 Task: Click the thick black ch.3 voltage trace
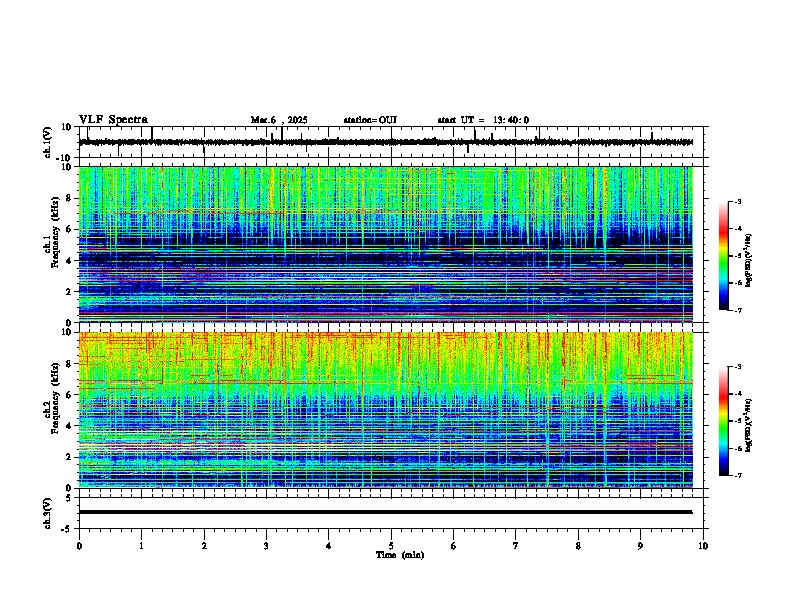(x=385, y=512)
